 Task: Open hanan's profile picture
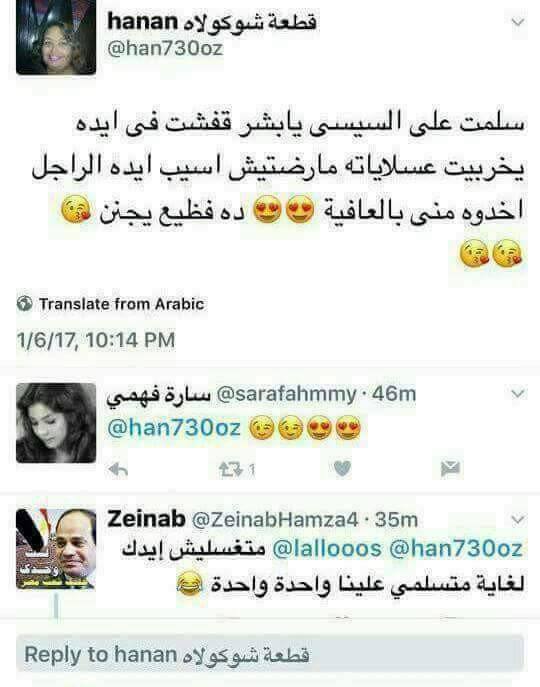click(x=56, y=37)
